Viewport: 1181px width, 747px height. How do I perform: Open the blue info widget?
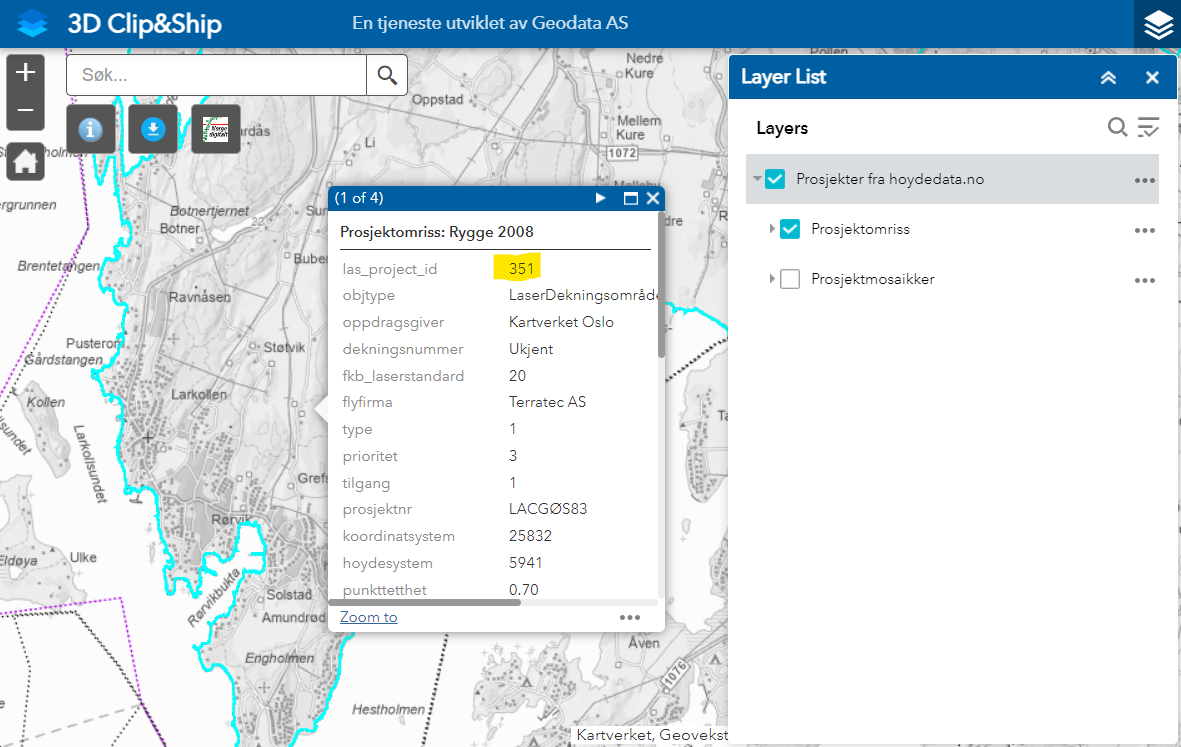point(91,130)
